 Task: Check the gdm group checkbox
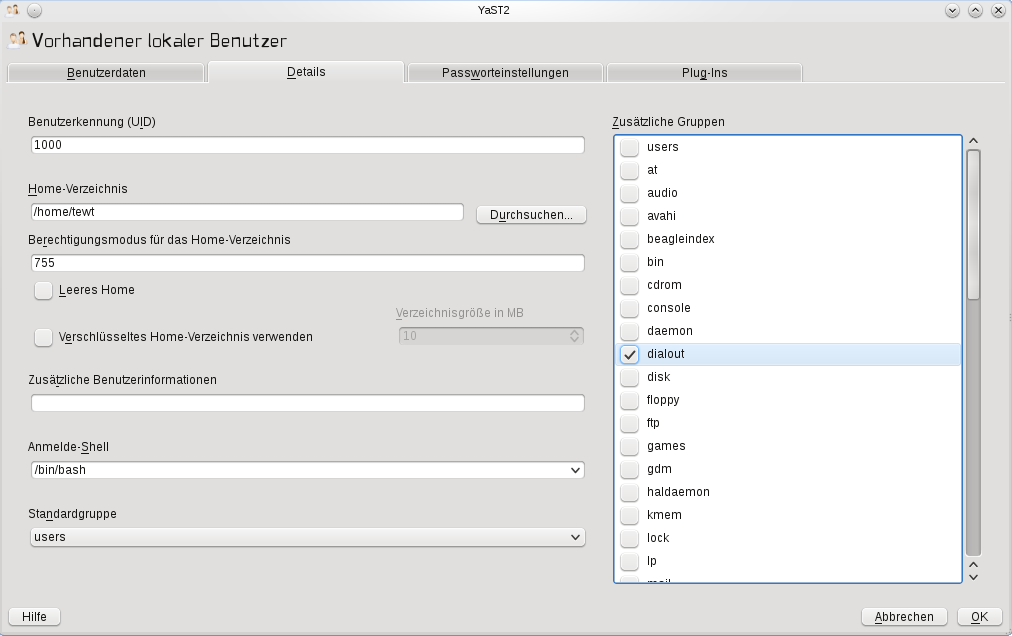[x=629, y=469]
